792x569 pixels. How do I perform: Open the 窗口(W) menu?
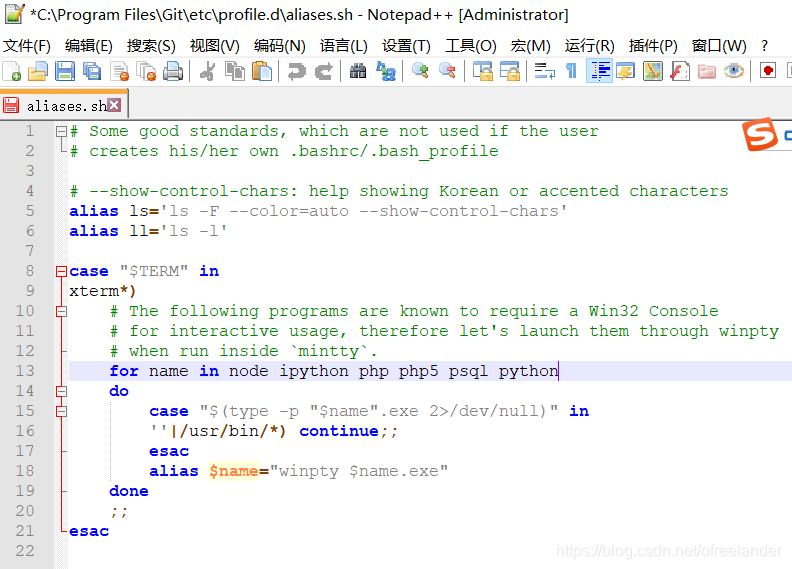(x=719, y=46)
